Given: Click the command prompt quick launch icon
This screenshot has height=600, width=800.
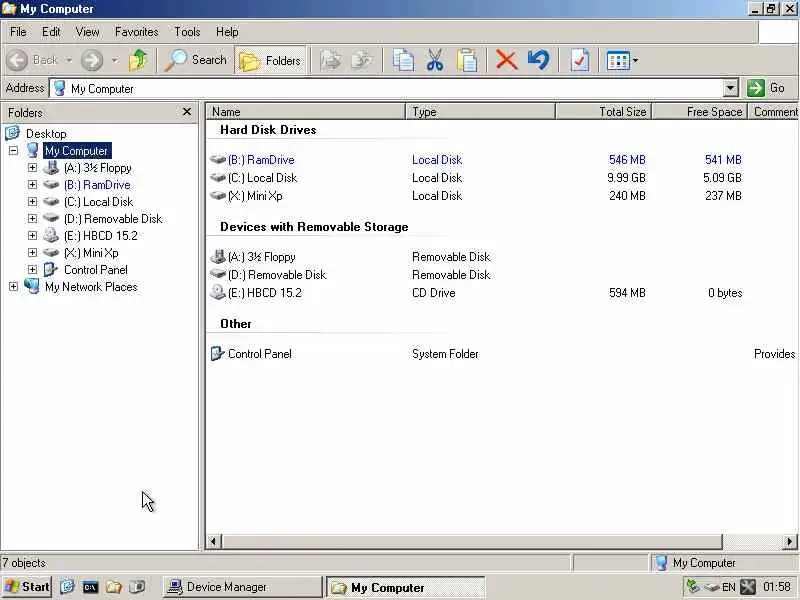Looking at the screenshot, I should [x=90, y=587].
